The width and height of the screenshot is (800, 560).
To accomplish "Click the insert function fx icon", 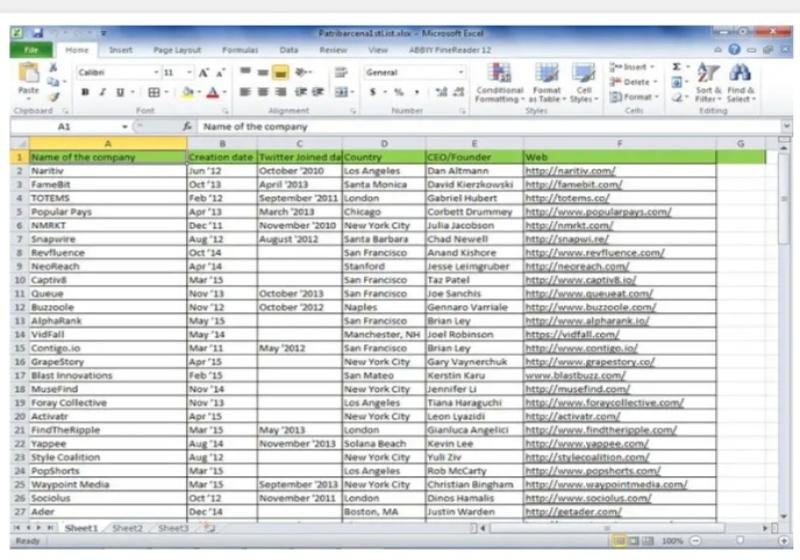I will [187, 128].
